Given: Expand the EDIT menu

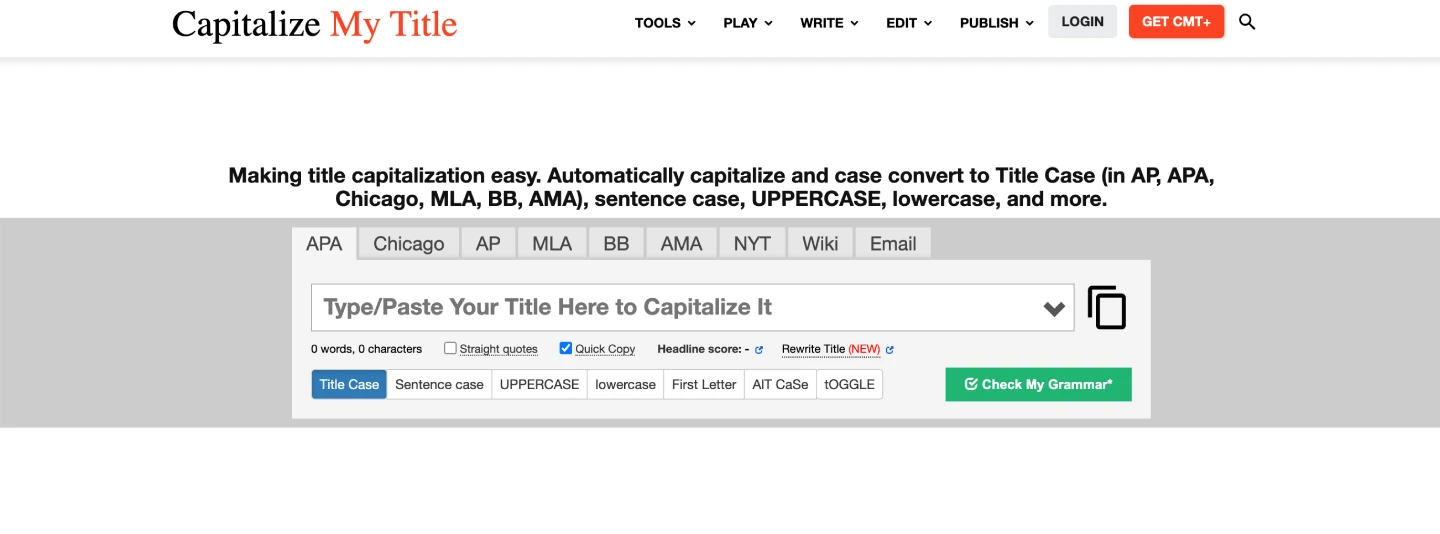Looking at the screenshot, I should point(909,22).
